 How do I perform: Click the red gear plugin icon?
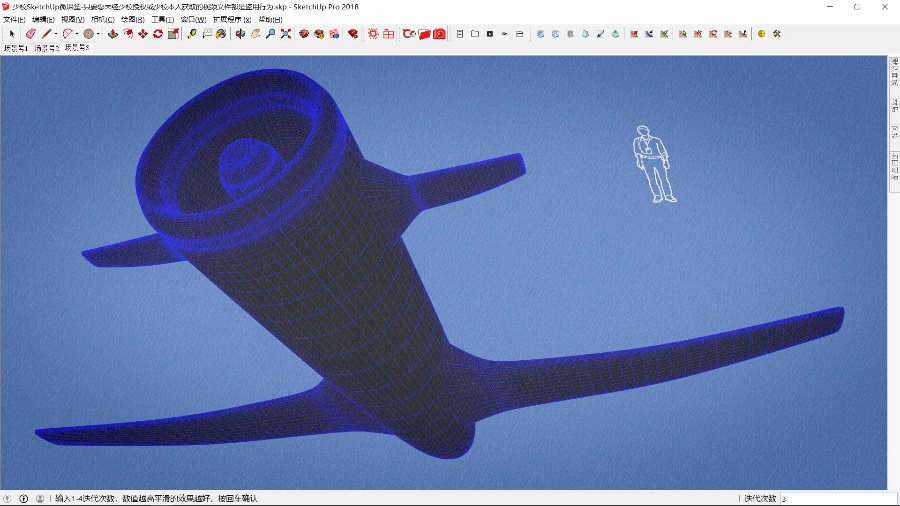(373, 34)
